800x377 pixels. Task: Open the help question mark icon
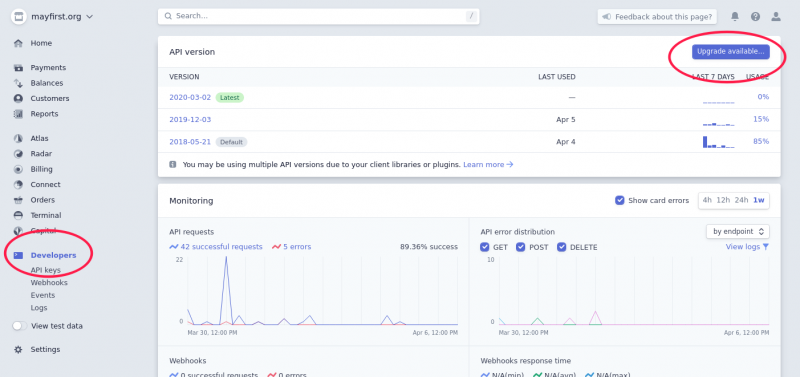tap(756, 16)
